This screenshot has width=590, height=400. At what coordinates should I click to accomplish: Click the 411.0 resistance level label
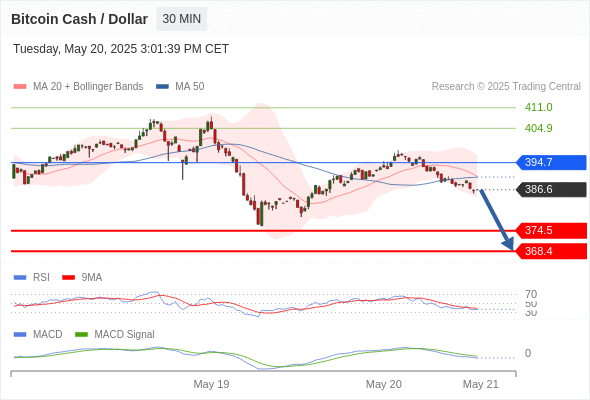click(538, 107)
